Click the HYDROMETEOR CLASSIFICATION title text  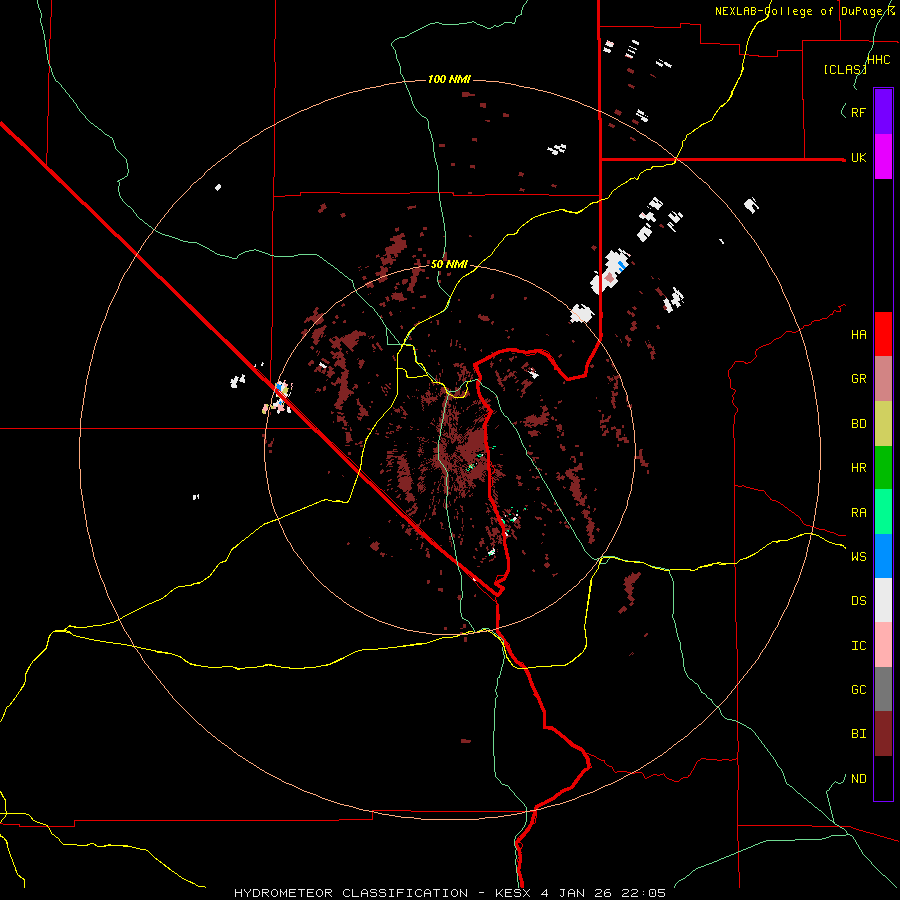coord(351,893)
